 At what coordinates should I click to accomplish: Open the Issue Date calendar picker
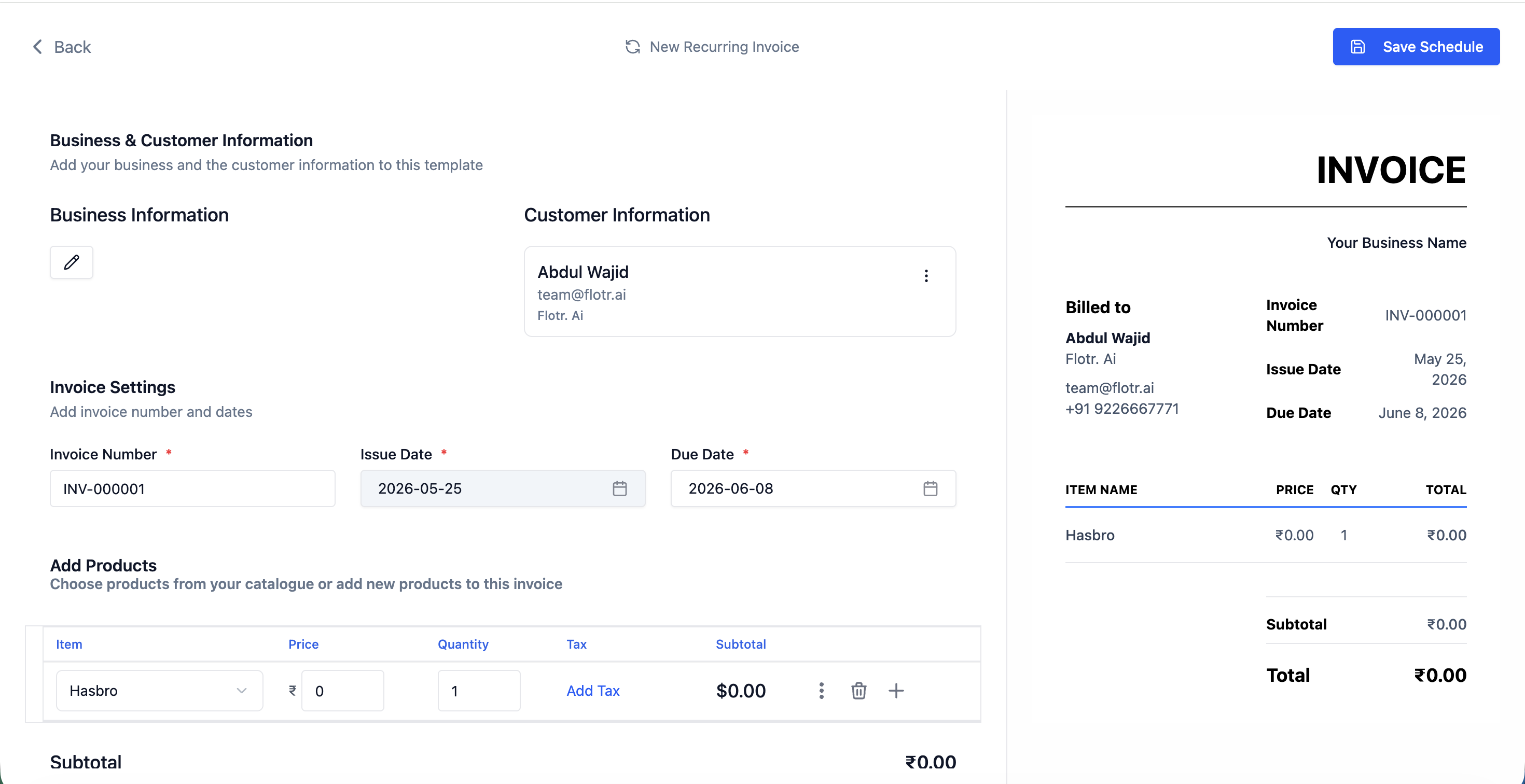[619, 489]
